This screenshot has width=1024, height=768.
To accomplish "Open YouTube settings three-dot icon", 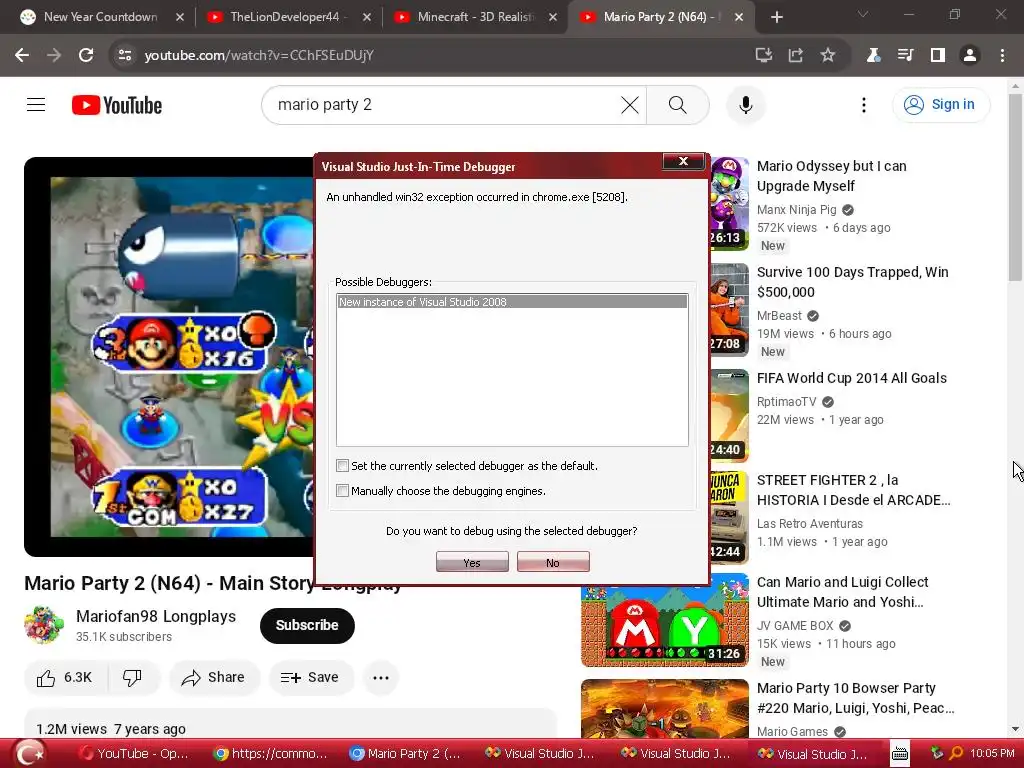I will point(863,105).
